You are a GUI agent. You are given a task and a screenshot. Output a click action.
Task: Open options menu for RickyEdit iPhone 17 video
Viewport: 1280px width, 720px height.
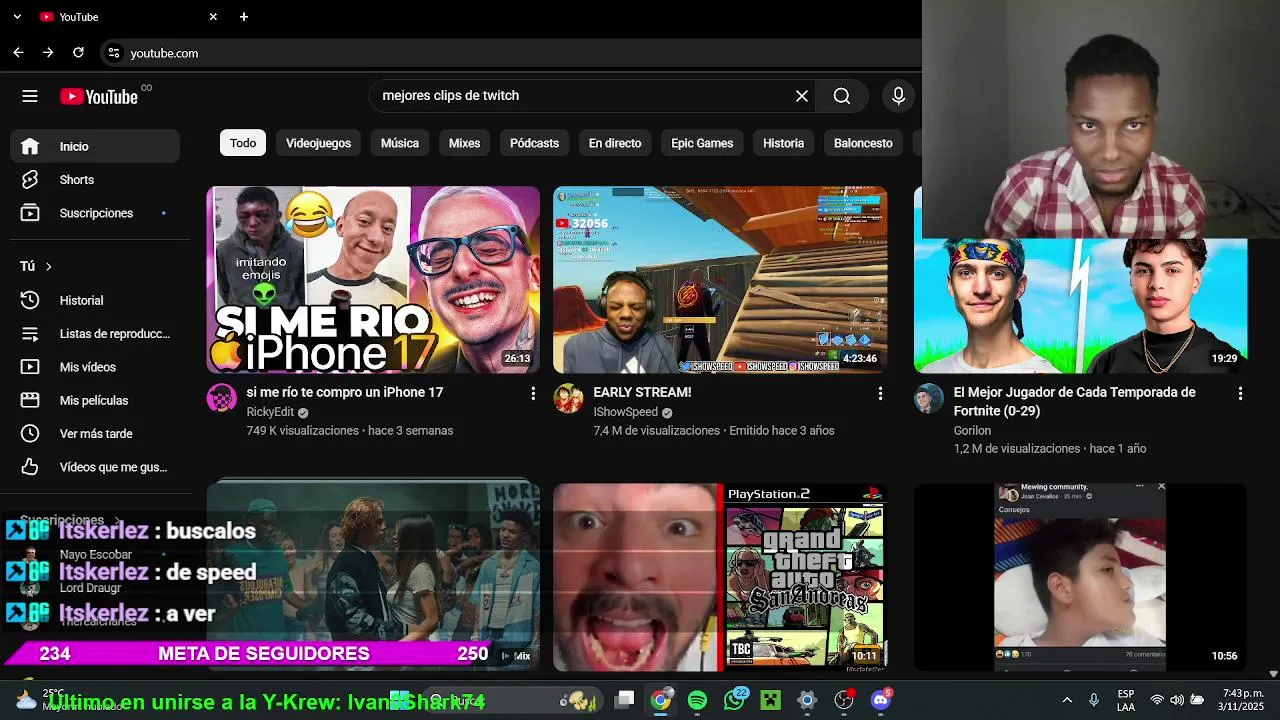[533, 394]
